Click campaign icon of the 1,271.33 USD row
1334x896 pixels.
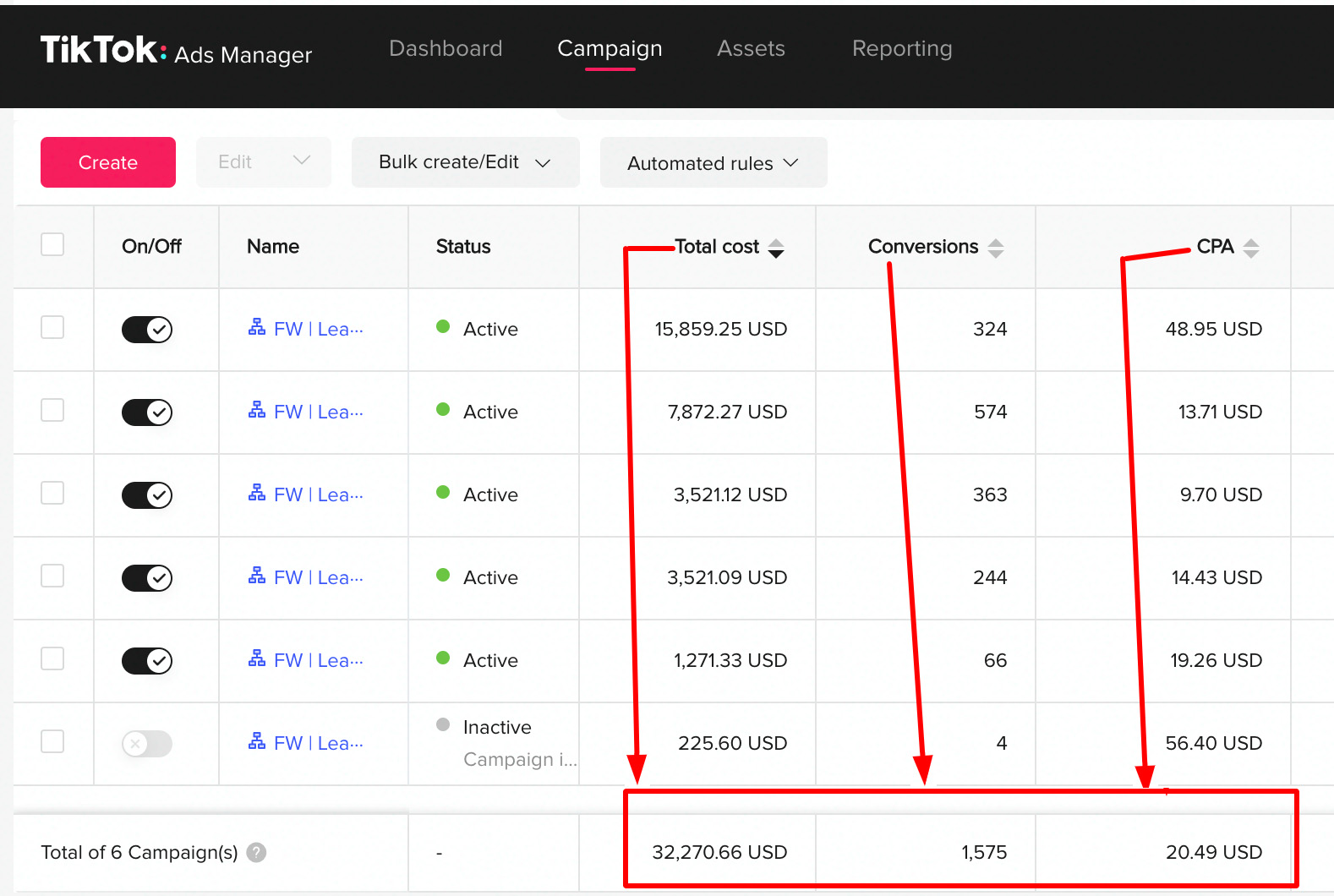(256, 659)
